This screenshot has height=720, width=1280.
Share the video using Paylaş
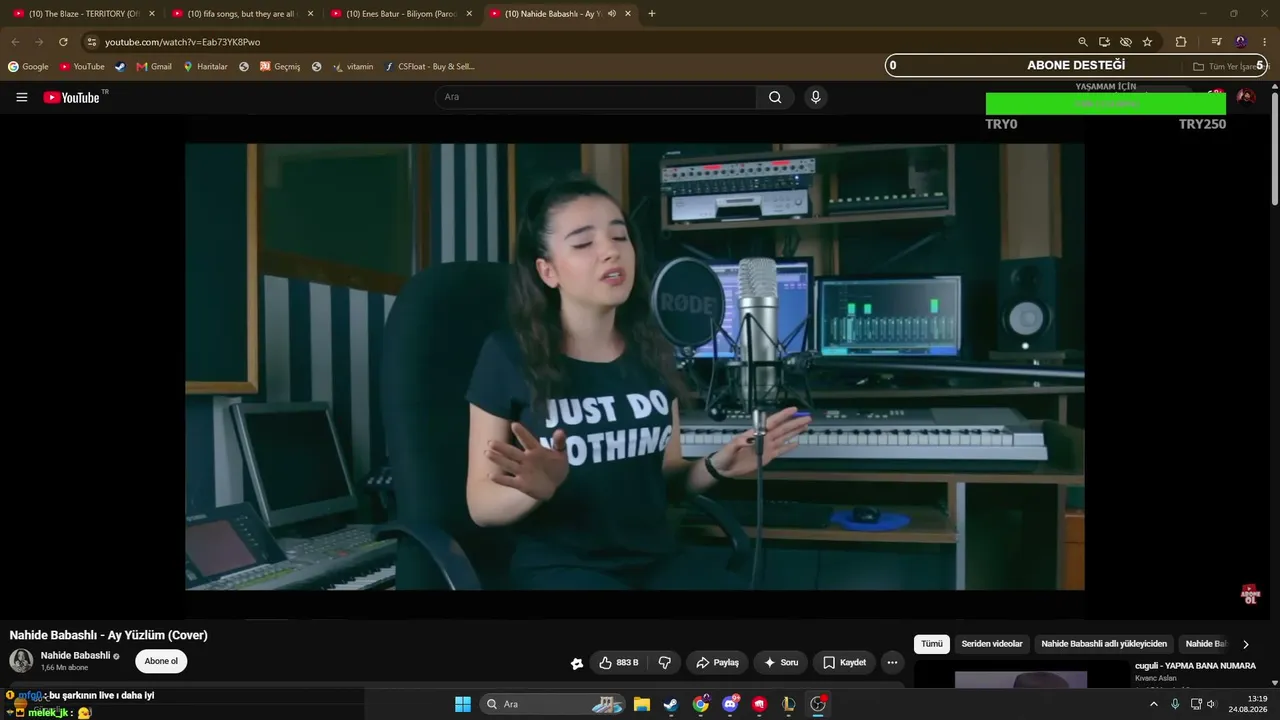click(717, 662)
